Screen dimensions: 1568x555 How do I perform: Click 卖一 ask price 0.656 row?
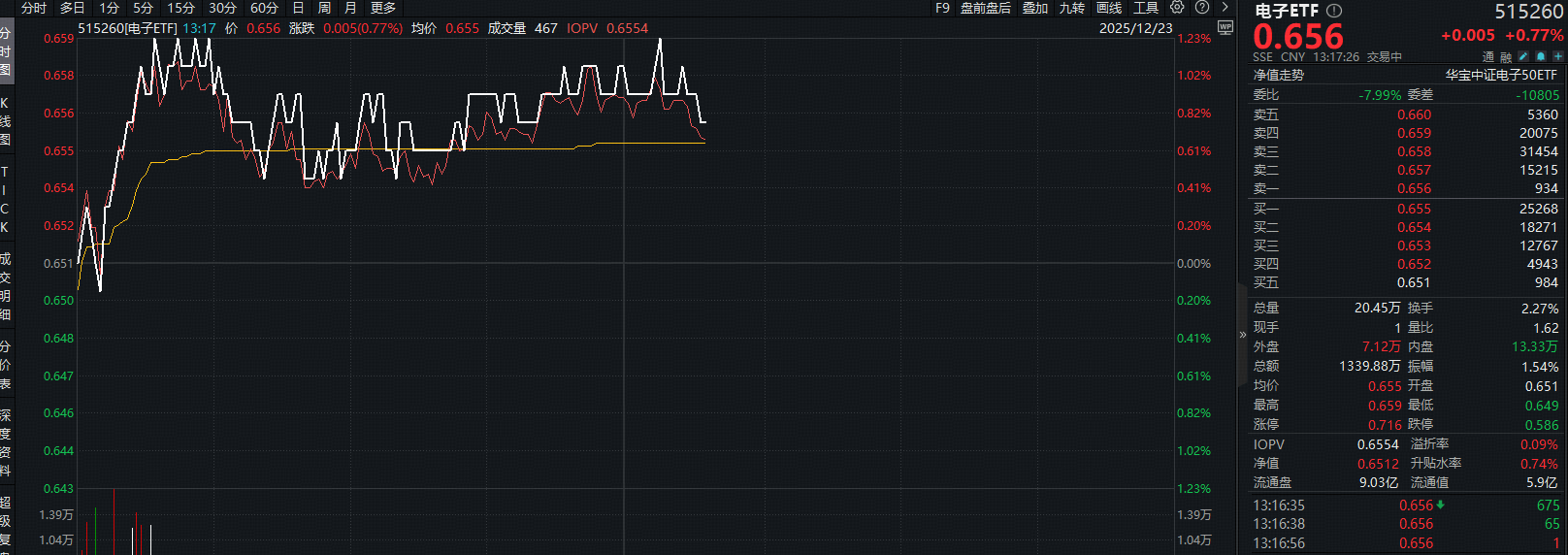(x=1405, y=188)
